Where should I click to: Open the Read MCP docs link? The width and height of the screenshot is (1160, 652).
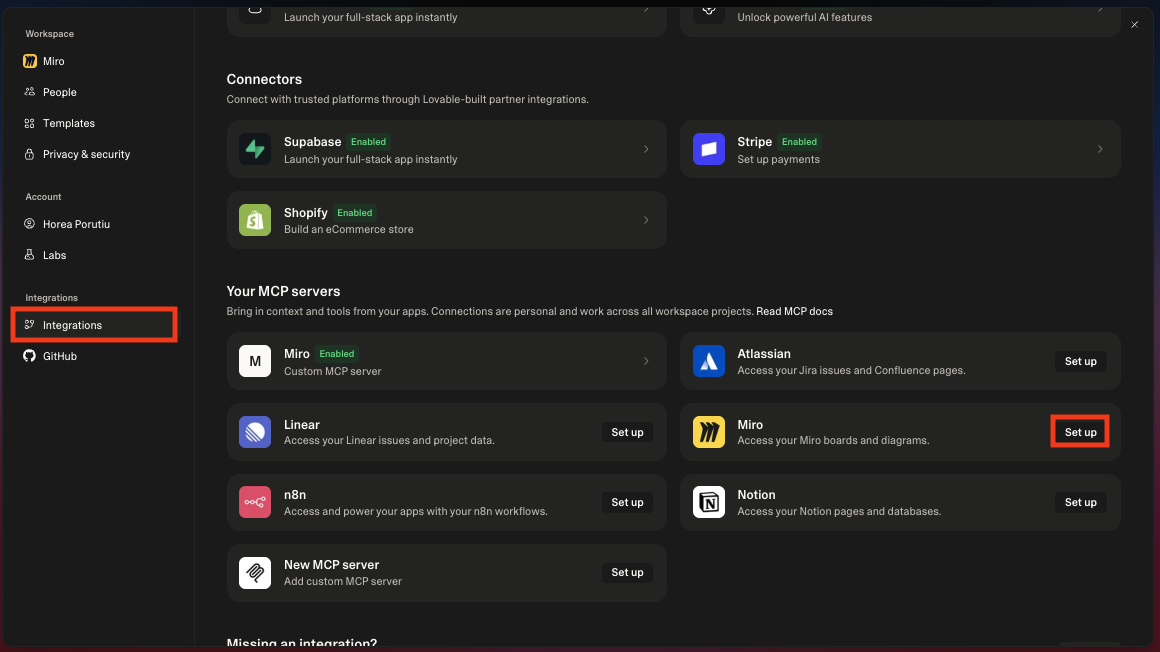coord(794,312)
